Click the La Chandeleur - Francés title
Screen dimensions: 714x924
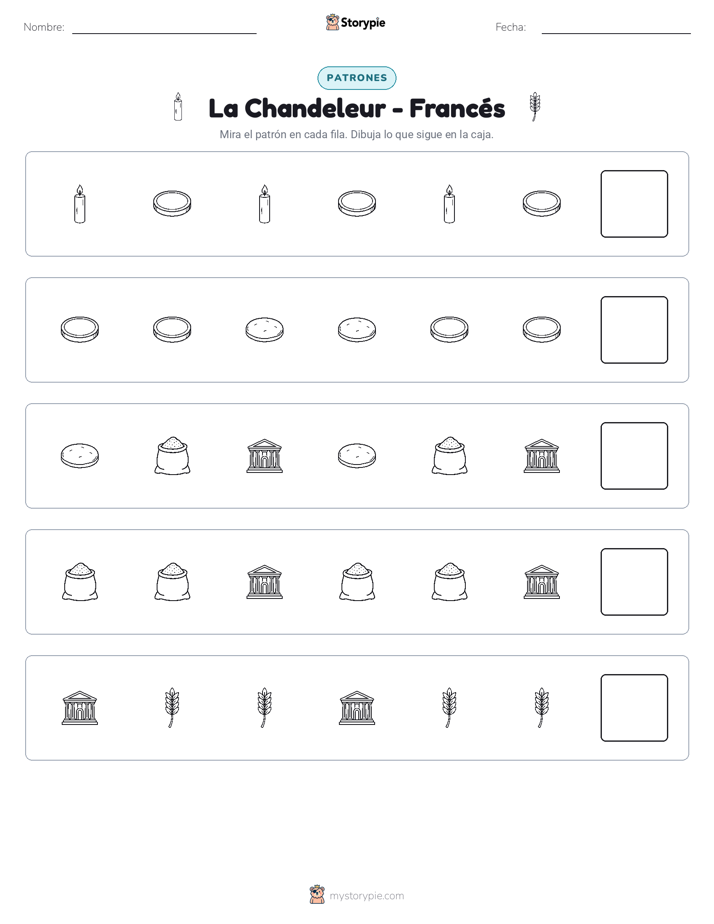356,108
